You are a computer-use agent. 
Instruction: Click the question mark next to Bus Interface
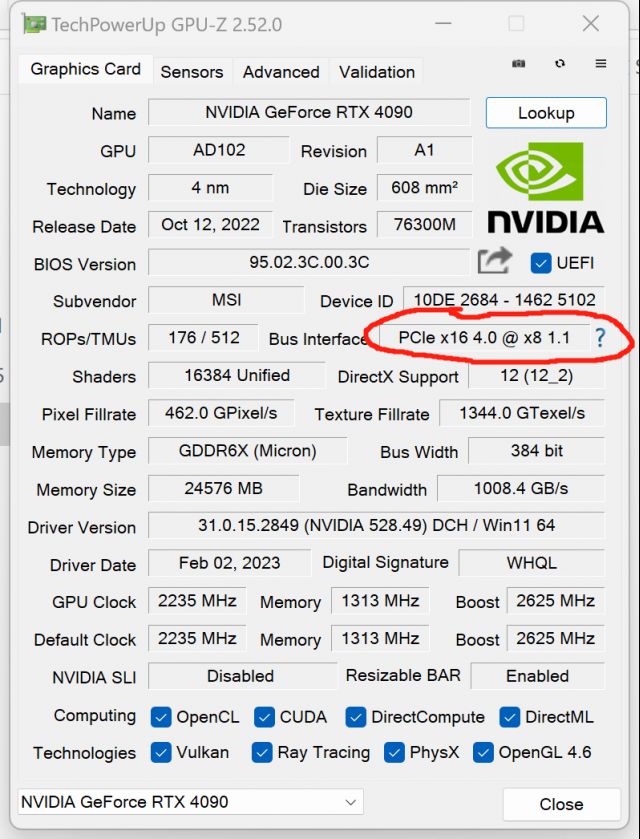coord(599,339)
